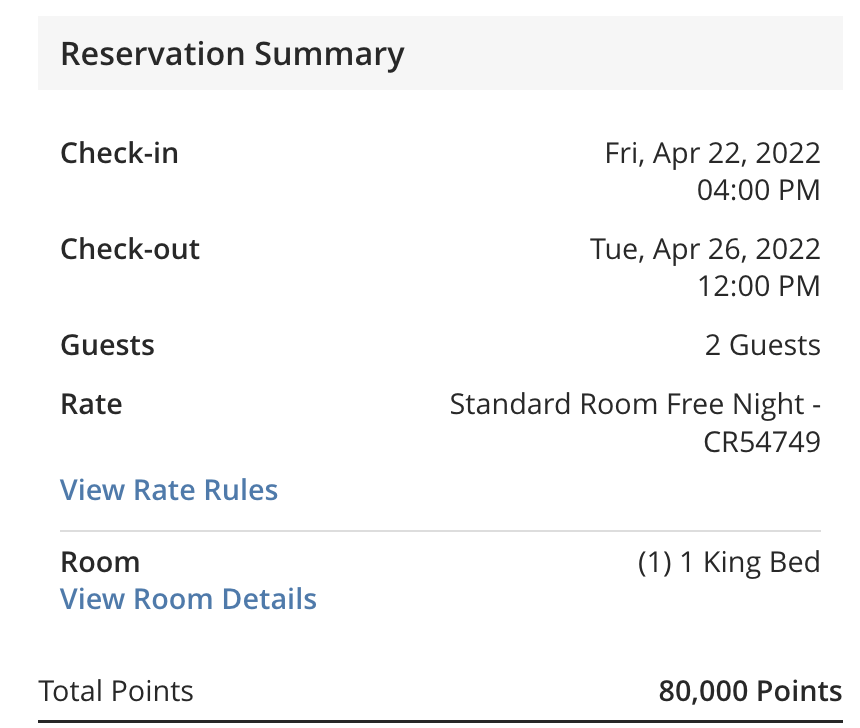Click the 04:00 PM check-in time
Screen dimensions: 860x728
pos(758,190)
